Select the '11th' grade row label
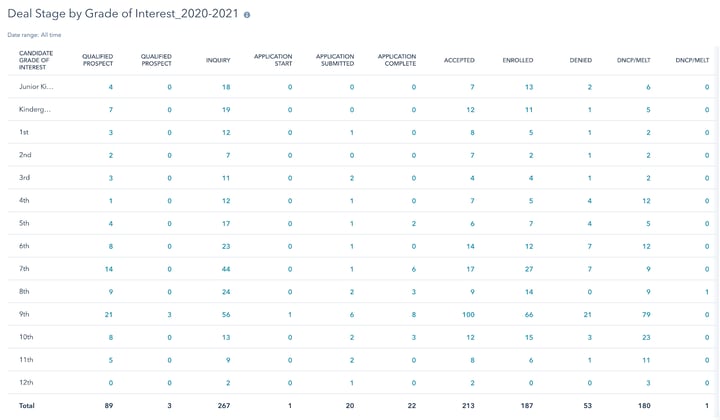This screenshot has width=720, height=420. click(26, 360)
